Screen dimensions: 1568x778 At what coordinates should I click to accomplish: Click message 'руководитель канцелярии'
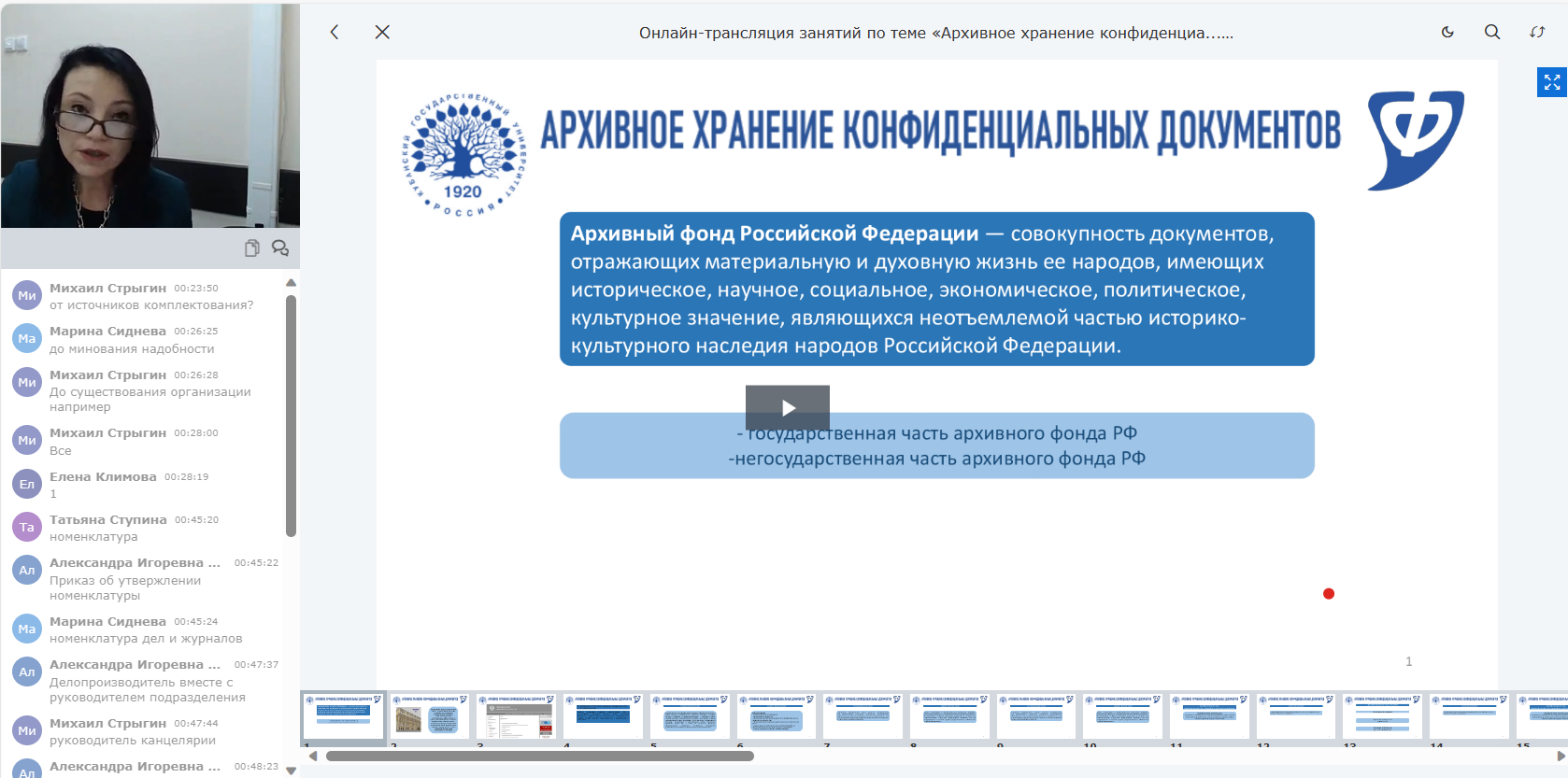(x=133, y=741)
